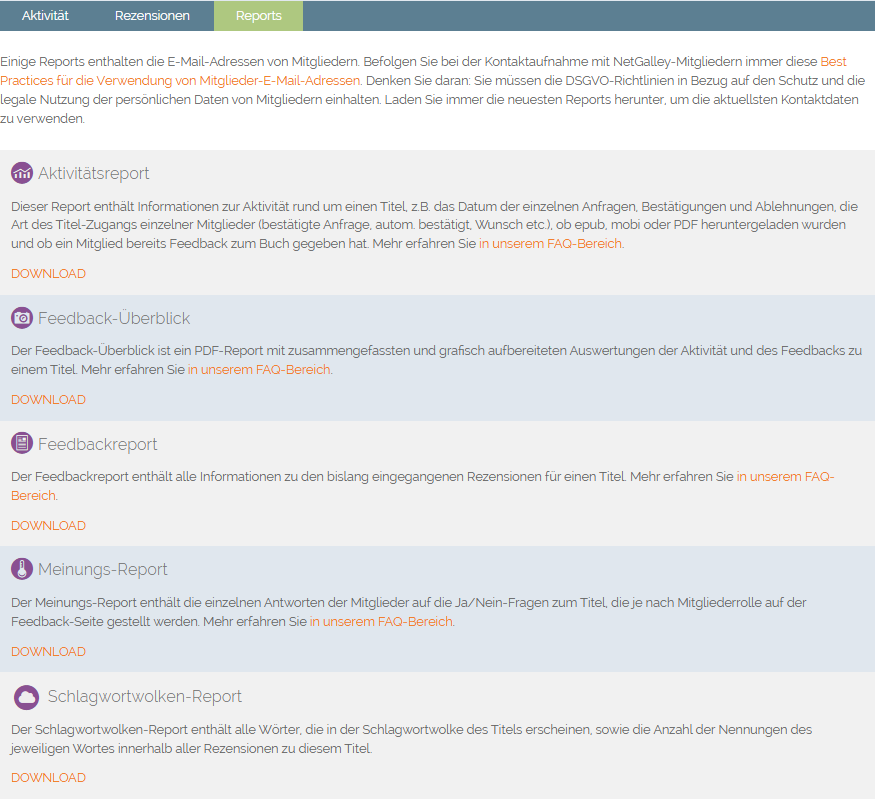This screenshot has width=877, height=801.
Task: Click the Feedbackreport document icon
Action: pos(22,443)
